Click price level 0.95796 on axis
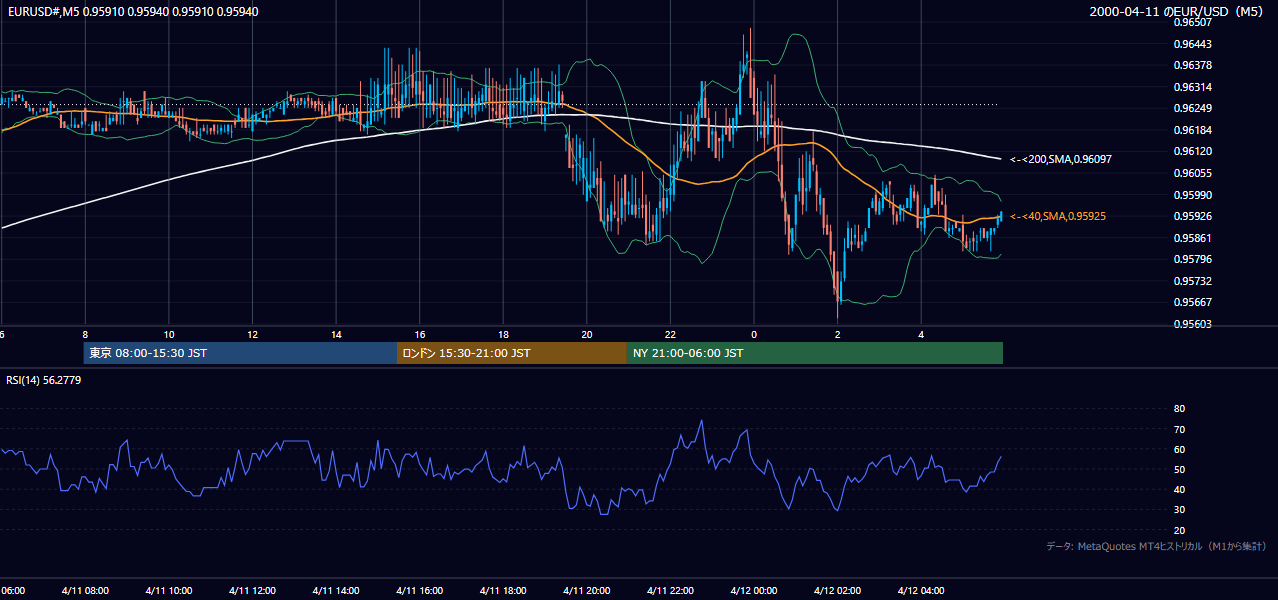Image resolution: width=1278 pixels, height=600 pixels. 1192,259
